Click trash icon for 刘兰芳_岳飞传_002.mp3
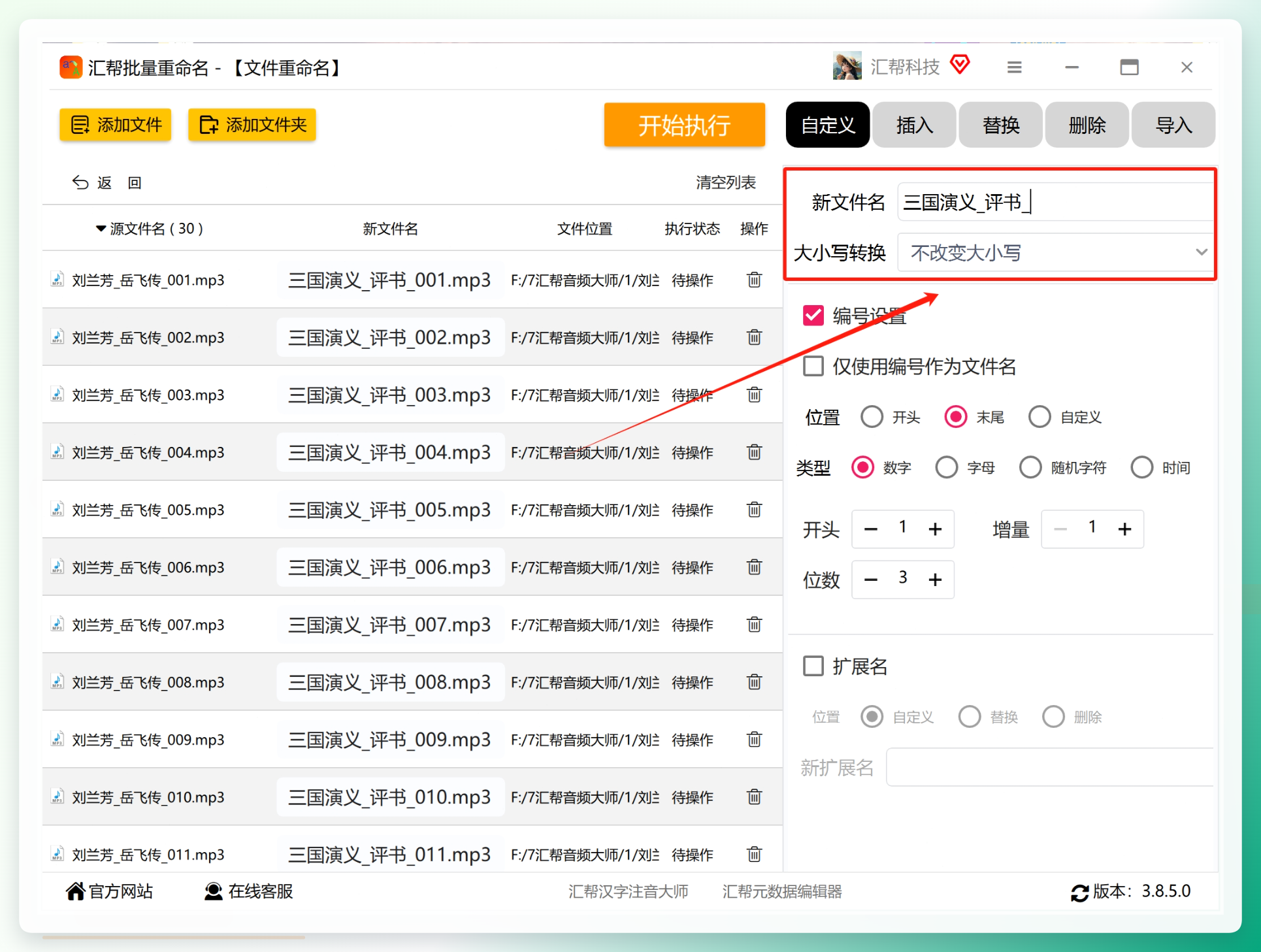 [x=754, y=337]
